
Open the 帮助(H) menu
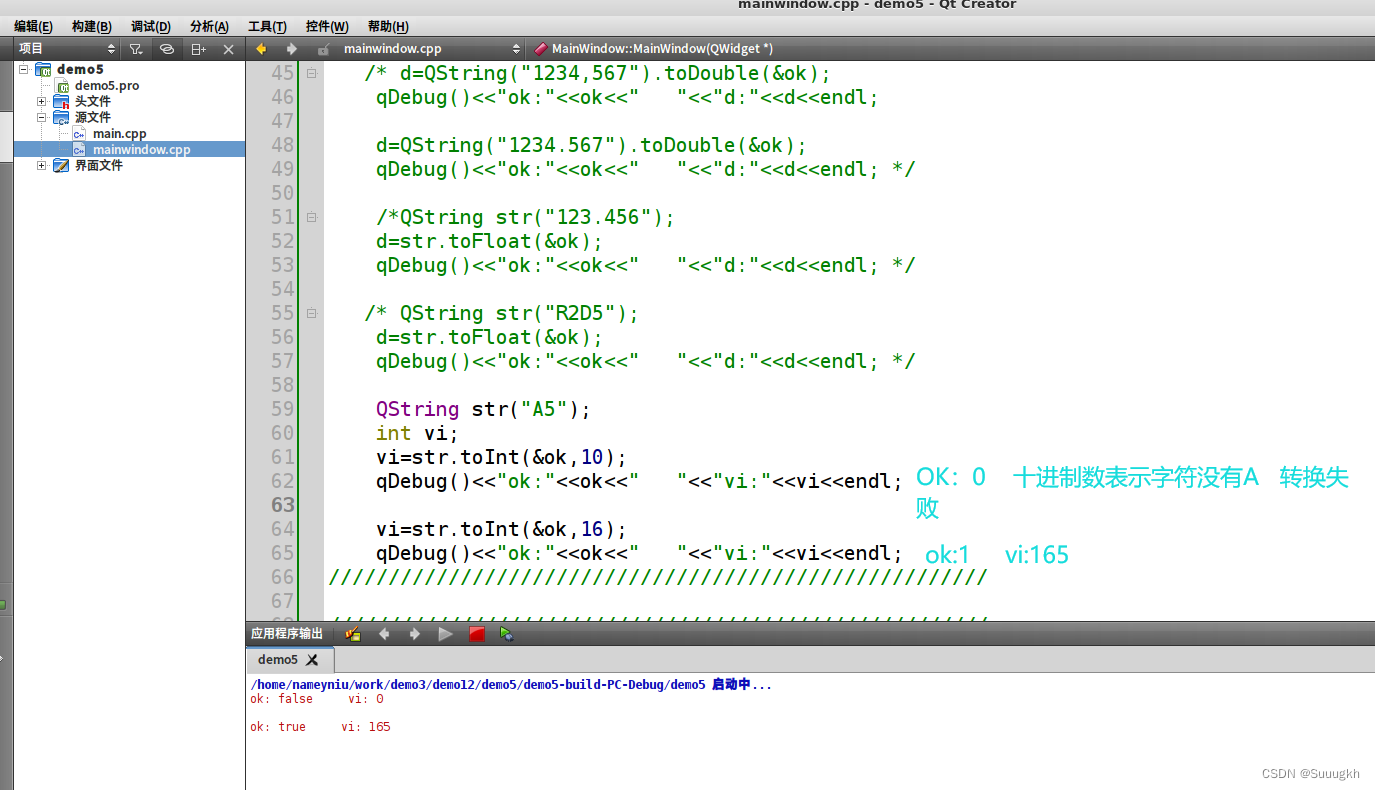388,26
